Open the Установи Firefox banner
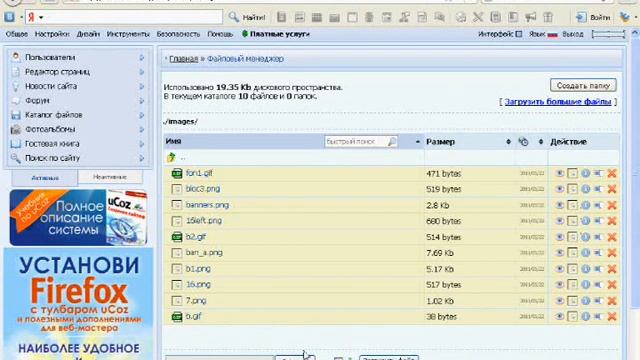The width and height of the screenshot is (640, 360). click(x=78, y=304)
